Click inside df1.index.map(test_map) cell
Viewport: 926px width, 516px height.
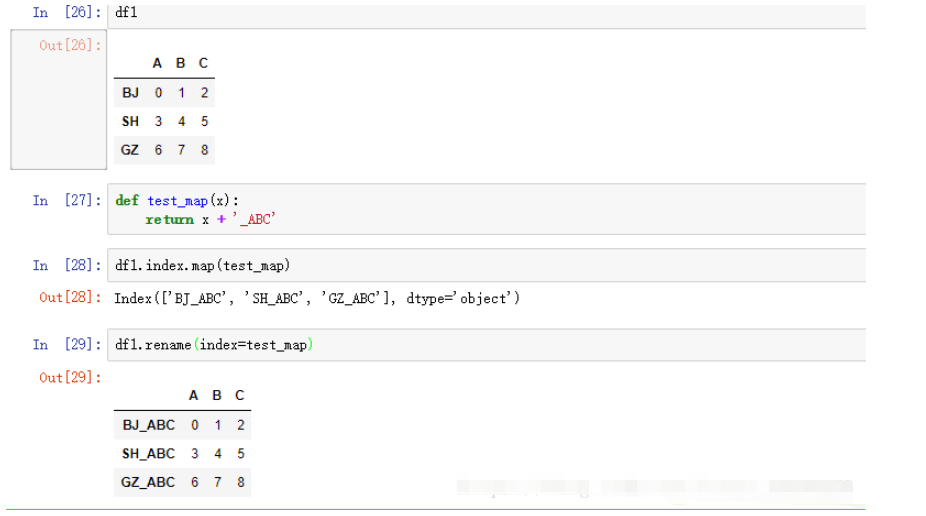(487, 265)
